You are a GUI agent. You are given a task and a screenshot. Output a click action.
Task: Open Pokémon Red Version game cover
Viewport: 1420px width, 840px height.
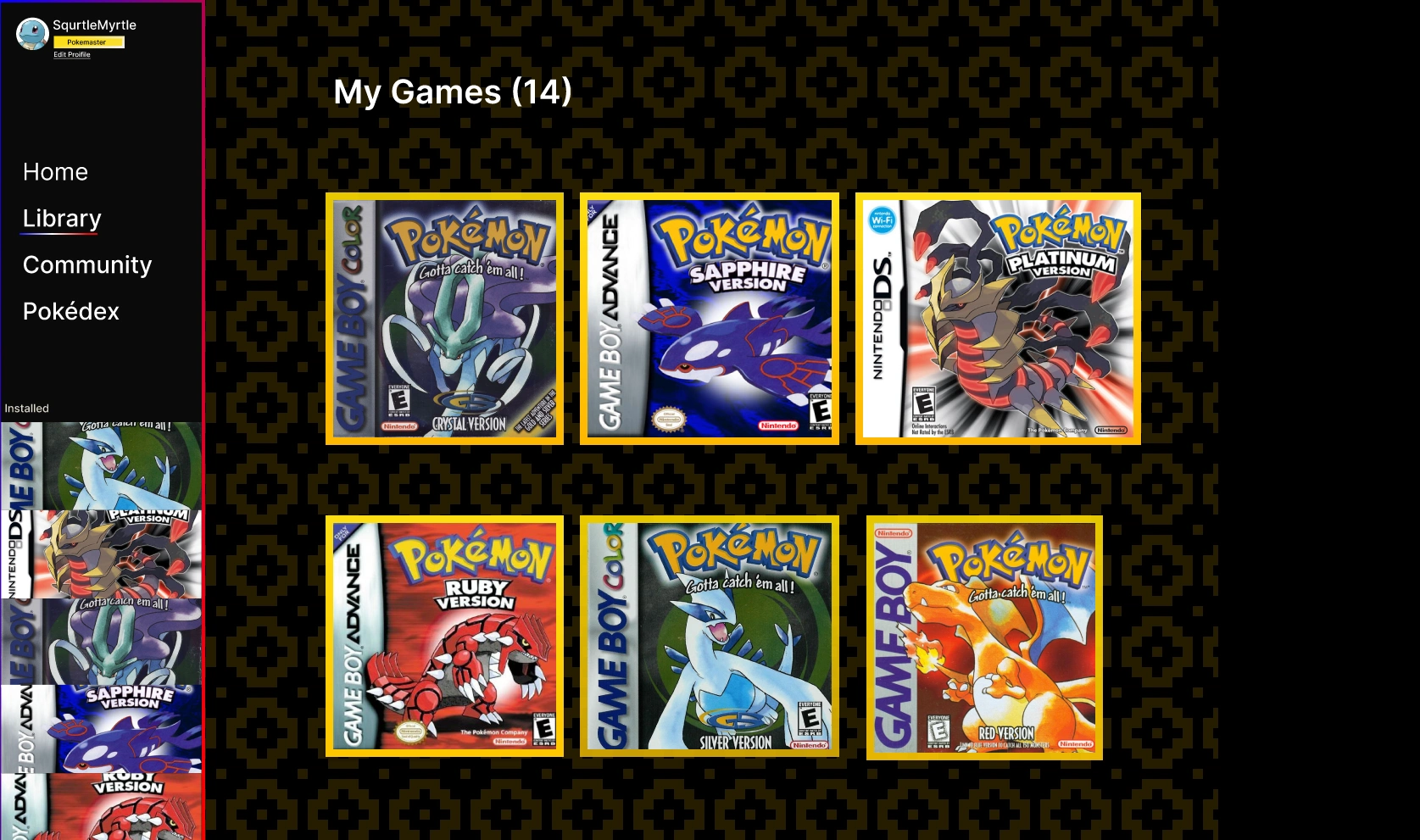point(984,637)
